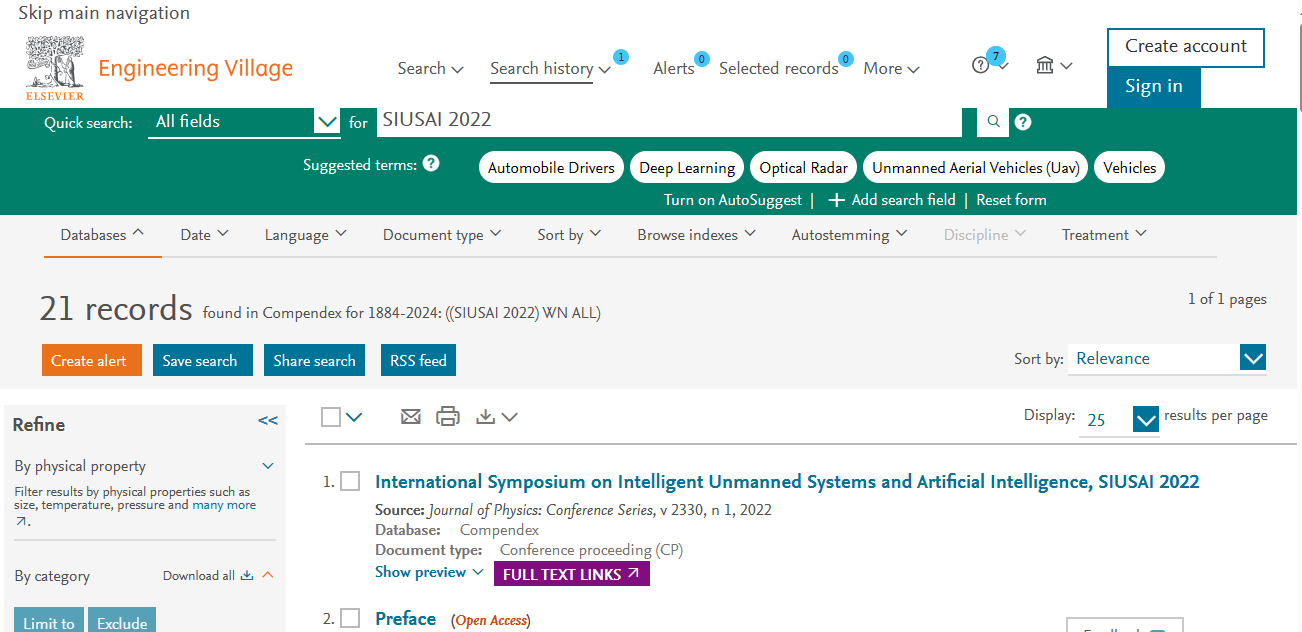
Task: Expand the Document type filter dropdown
Action: click(442, 235)
